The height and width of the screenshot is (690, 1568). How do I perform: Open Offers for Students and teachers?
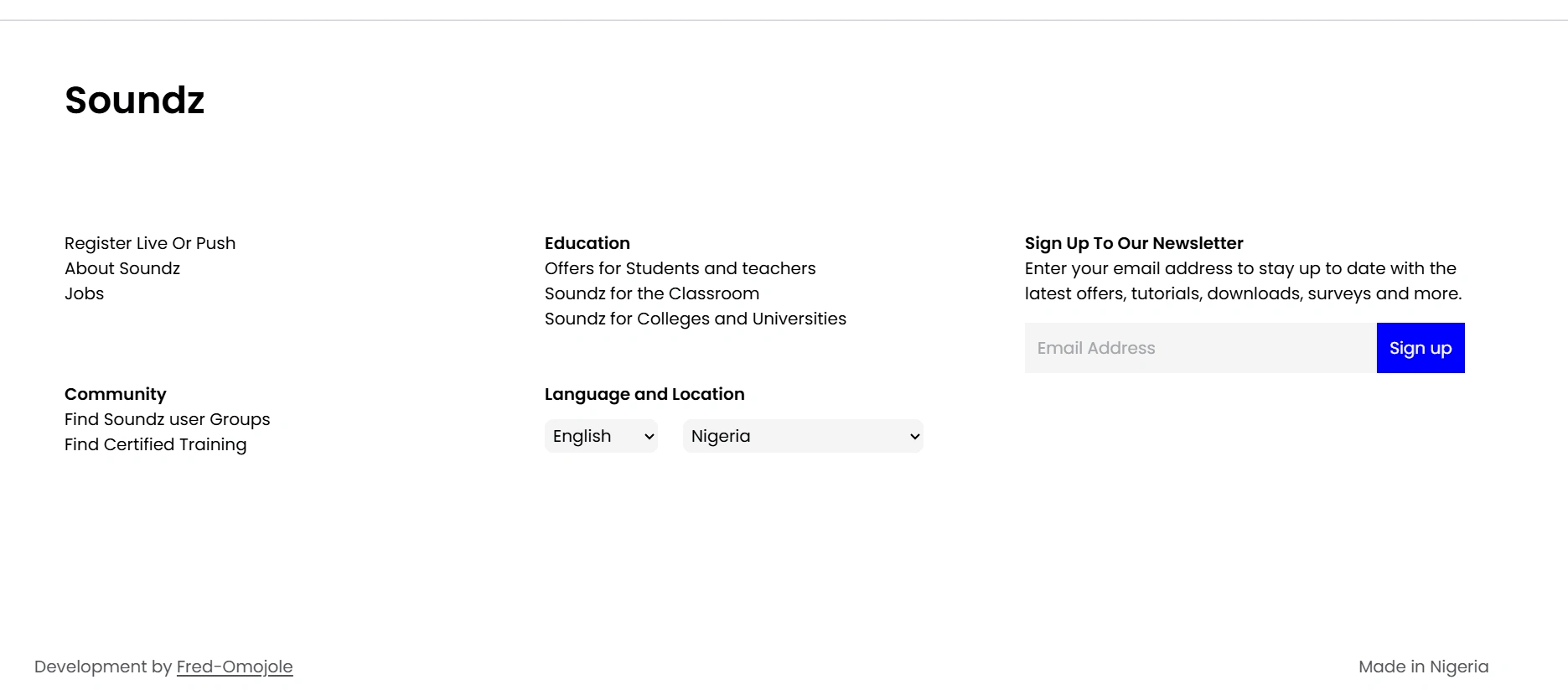tap(681, 268)
